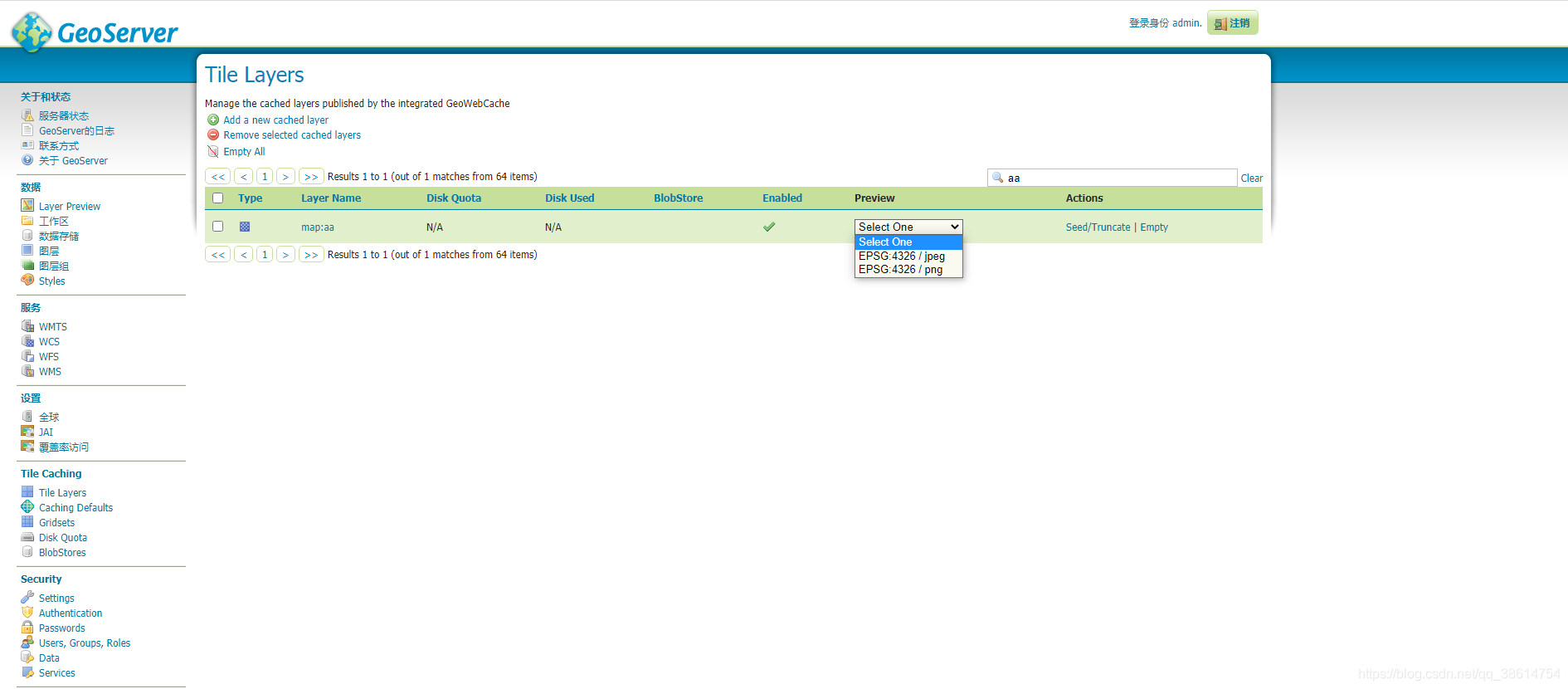The width and height of the screenshot is (1568, 689).
Task: Click the Disk Quota drive icon
Action: (x=27, y=536)
